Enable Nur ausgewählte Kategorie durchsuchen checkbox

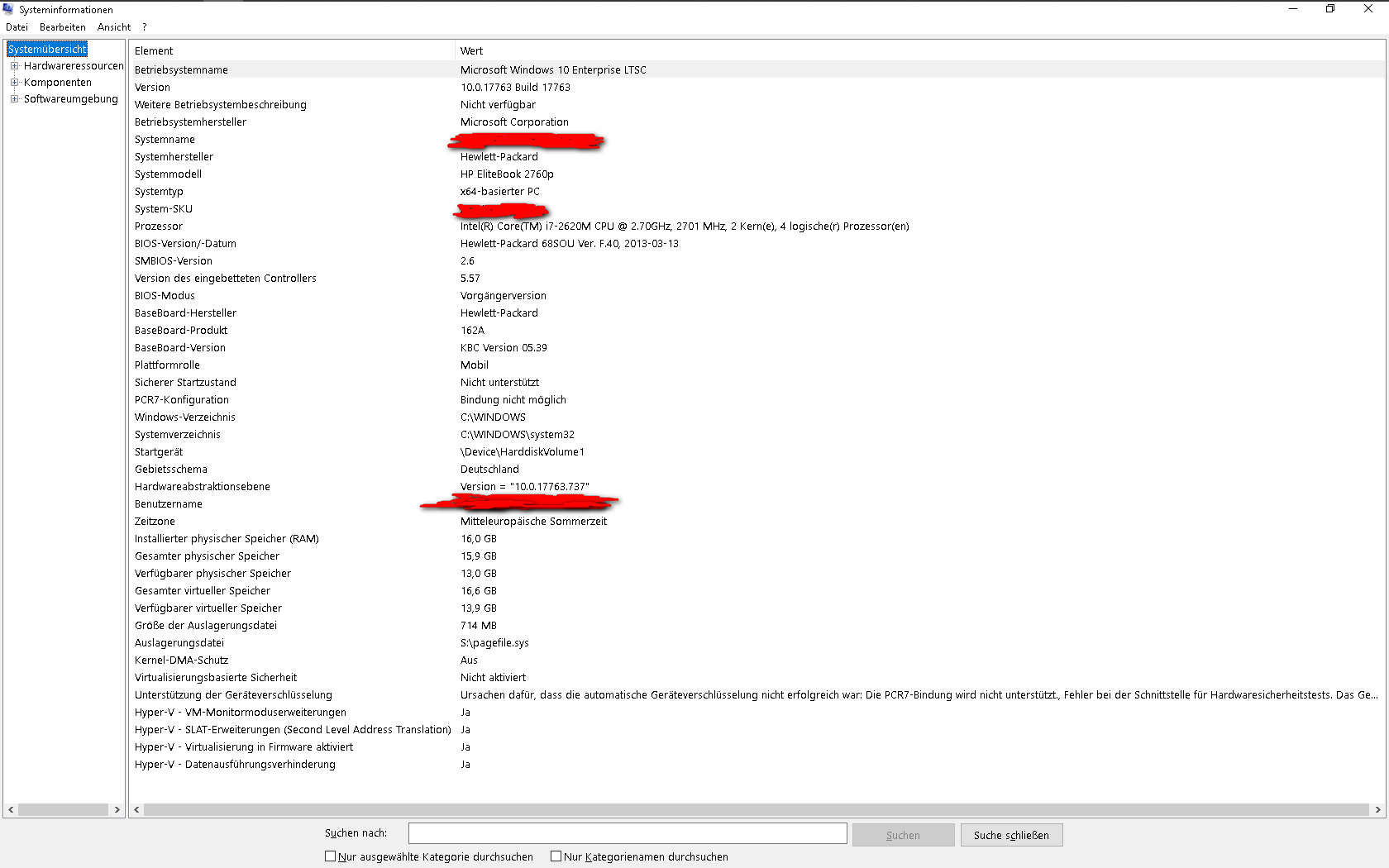click(330, 856)
